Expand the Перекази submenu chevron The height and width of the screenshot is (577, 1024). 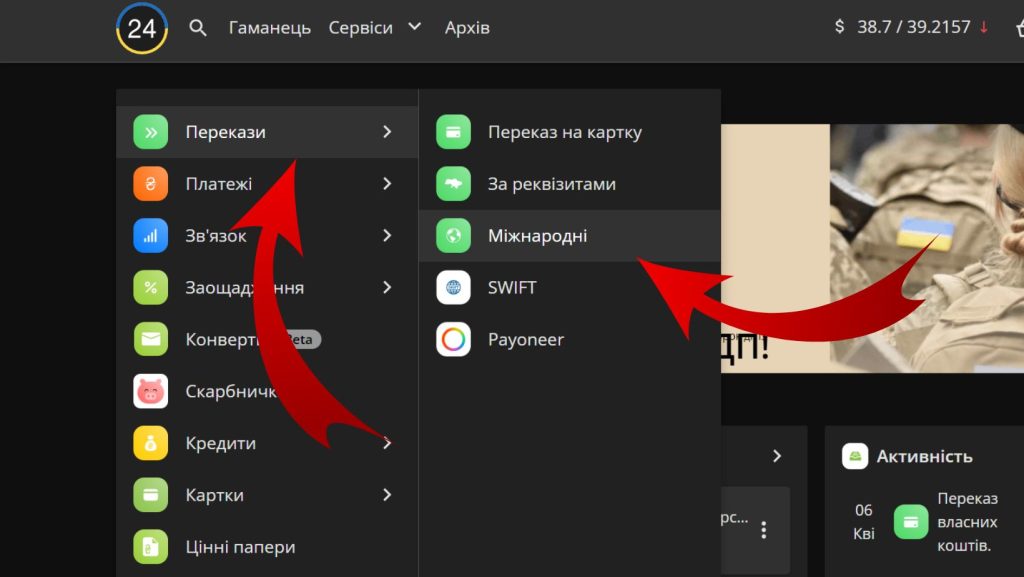click(389, 131)
